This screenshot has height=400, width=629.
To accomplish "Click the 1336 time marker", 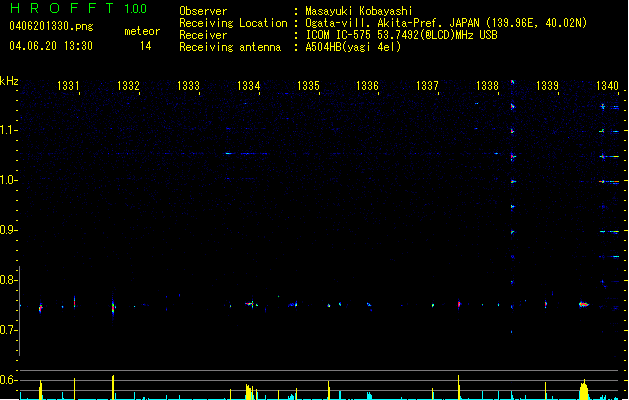I will tap(367, 86).
